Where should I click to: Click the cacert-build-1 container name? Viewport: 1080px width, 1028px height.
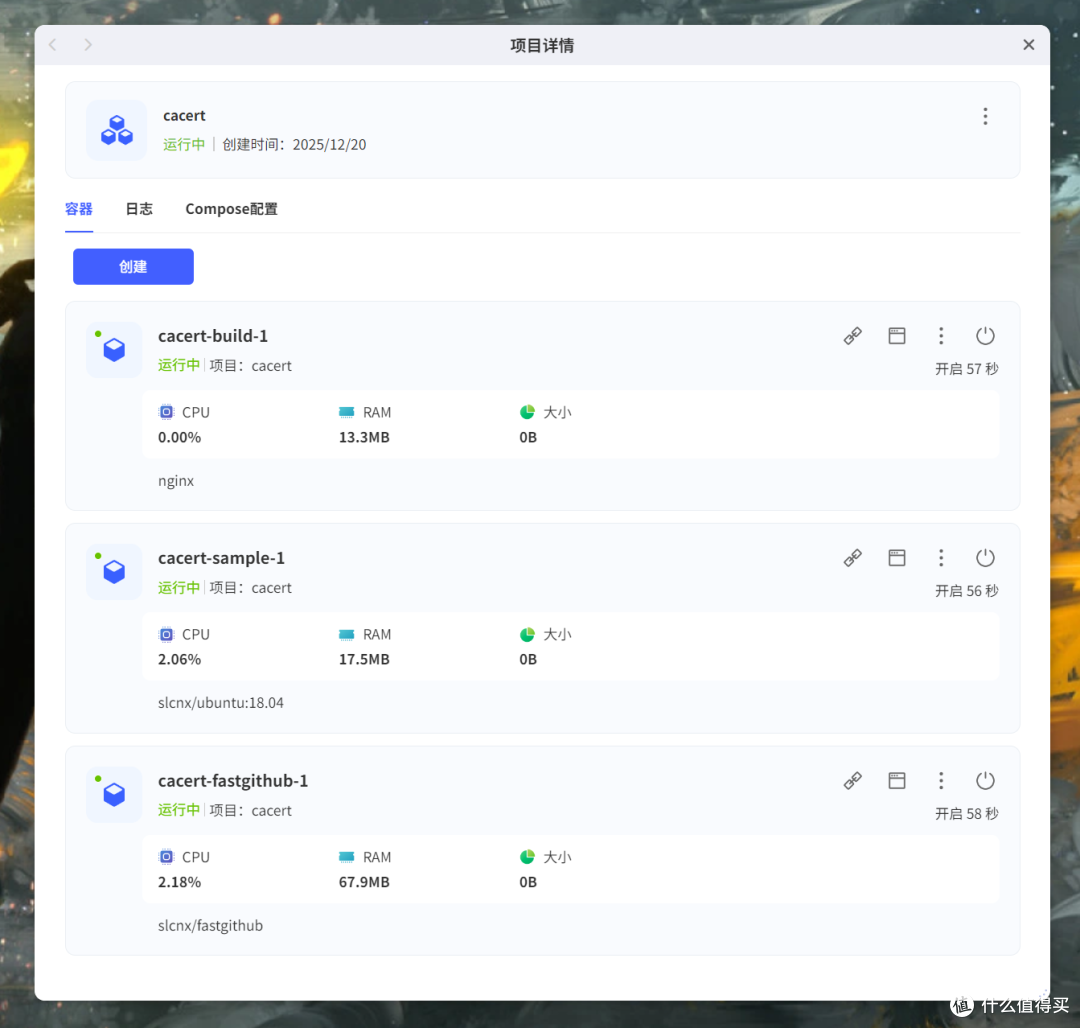(213, 336)
